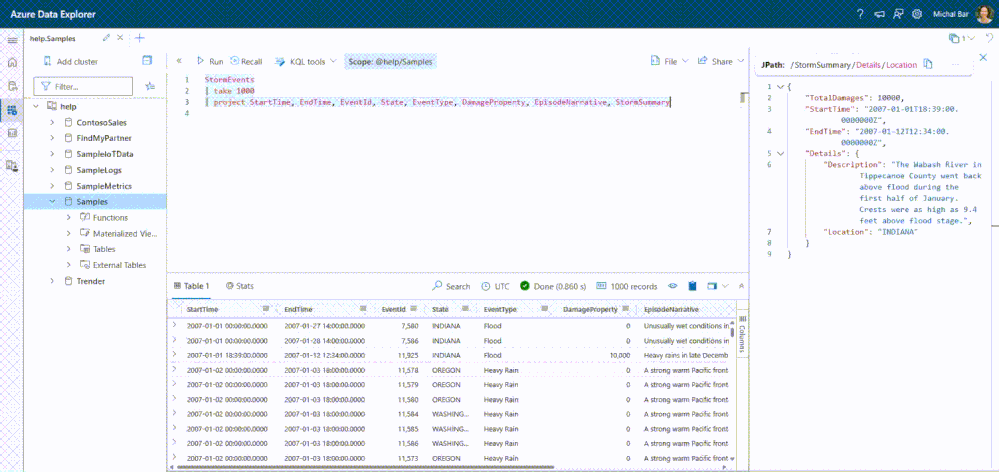999x472 pixels.
Task: Select the Samples database in tree
Action: pyautogui.click(x=96, y=202)
